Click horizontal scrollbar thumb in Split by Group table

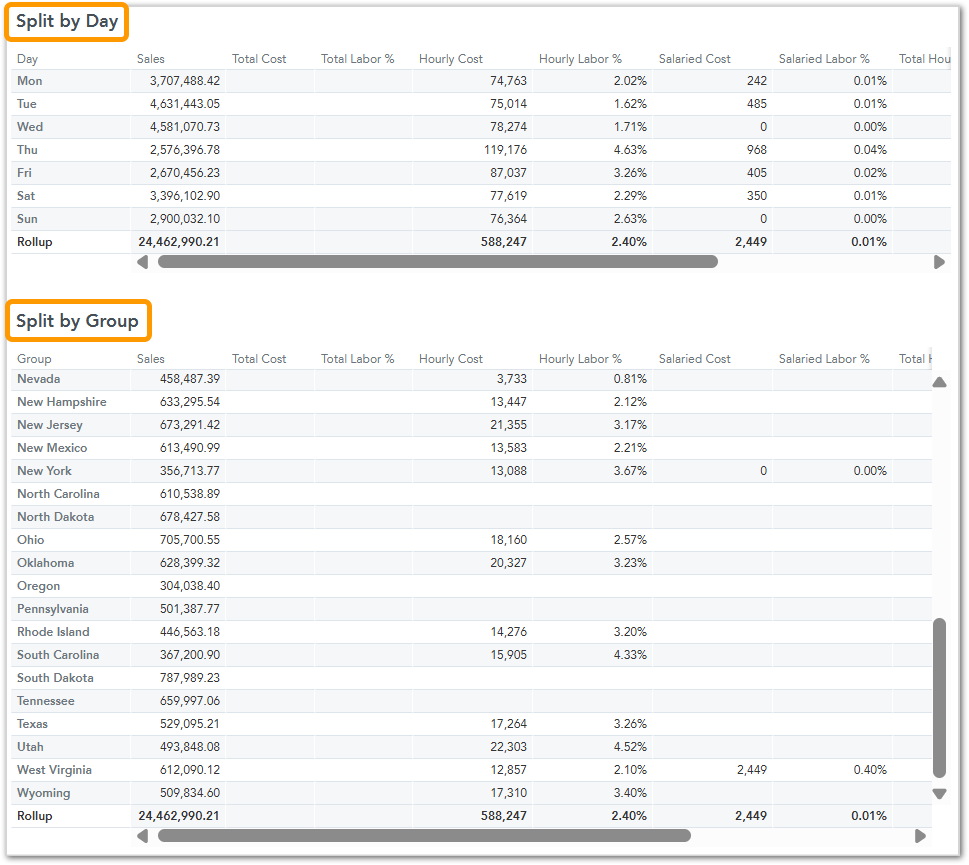(424, 836)
